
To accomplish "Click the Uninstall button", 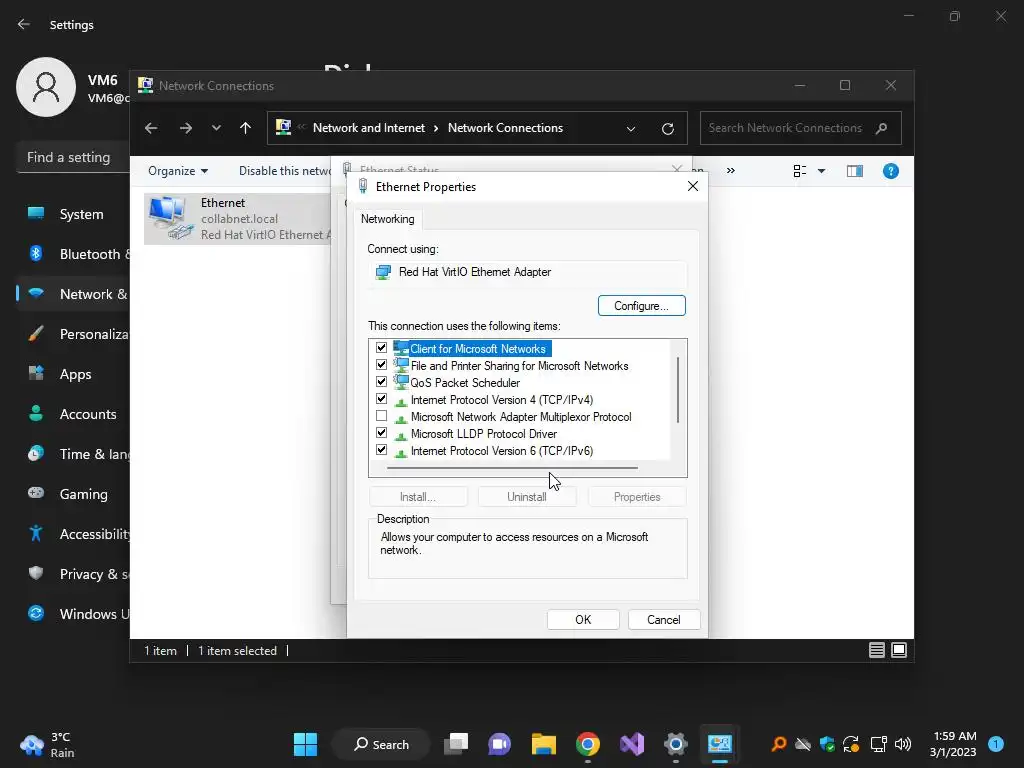I will click(x=527, y=497).
